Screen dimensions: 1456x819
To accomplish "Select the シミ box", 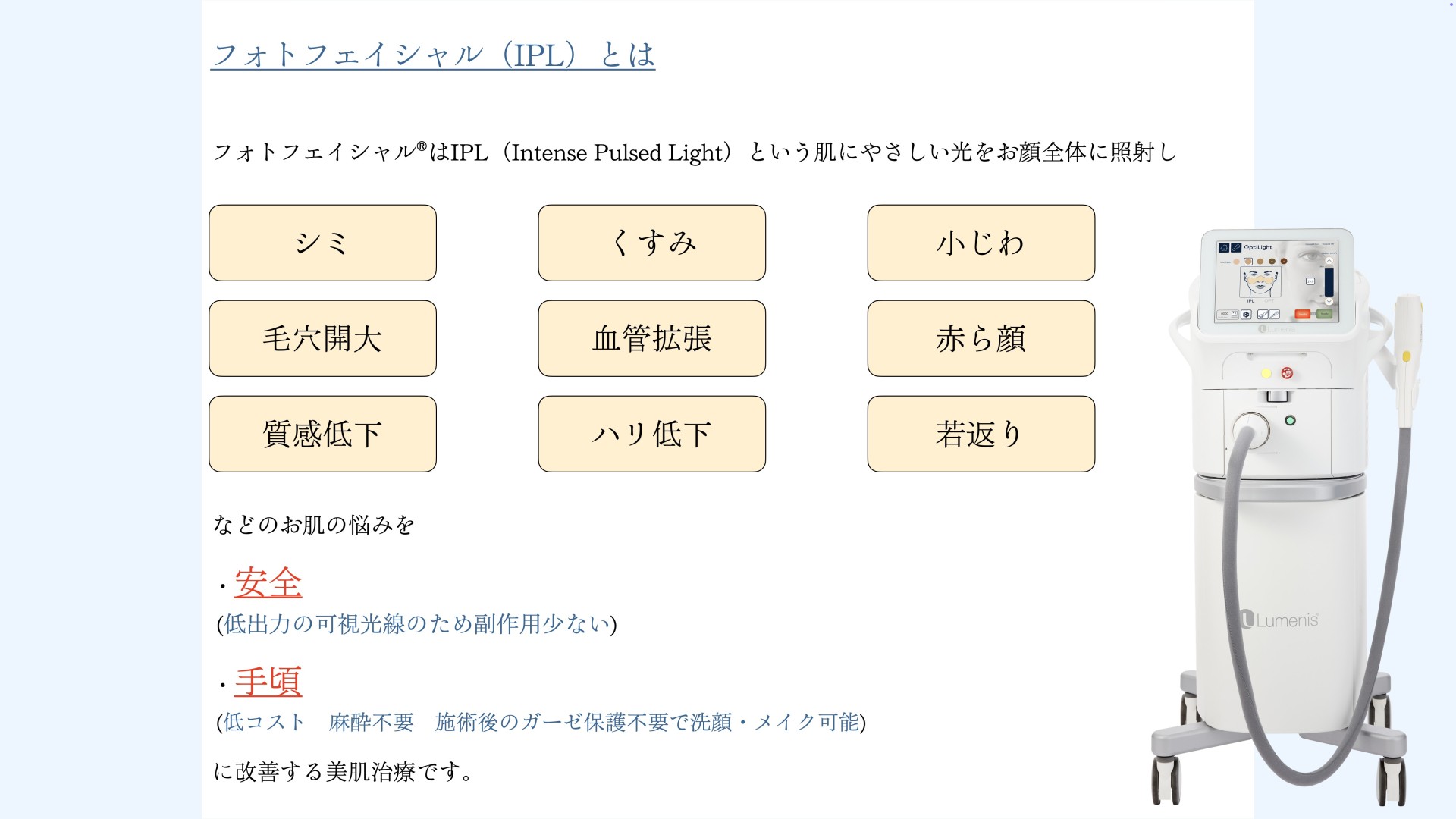I will [x=322, y=243].
